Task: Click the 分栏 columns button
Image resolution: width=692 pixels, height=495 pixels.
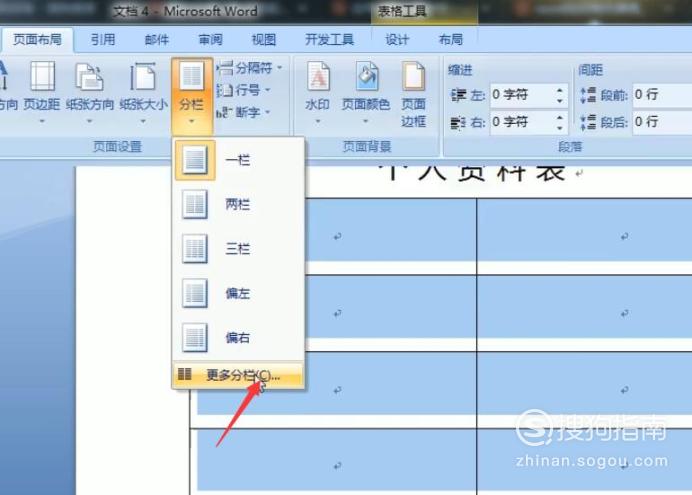Action: coord(192,94)
